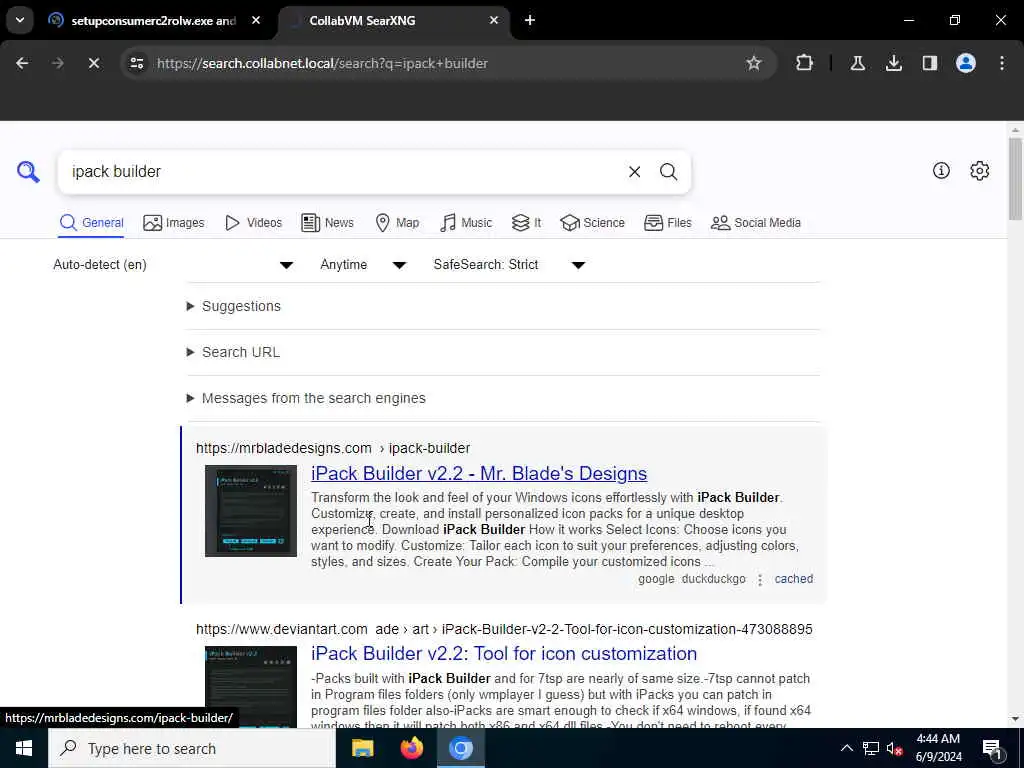This screenshot has width=1024, height=768.
Task: Focus the address bar URL
Action: coord(322,63)
